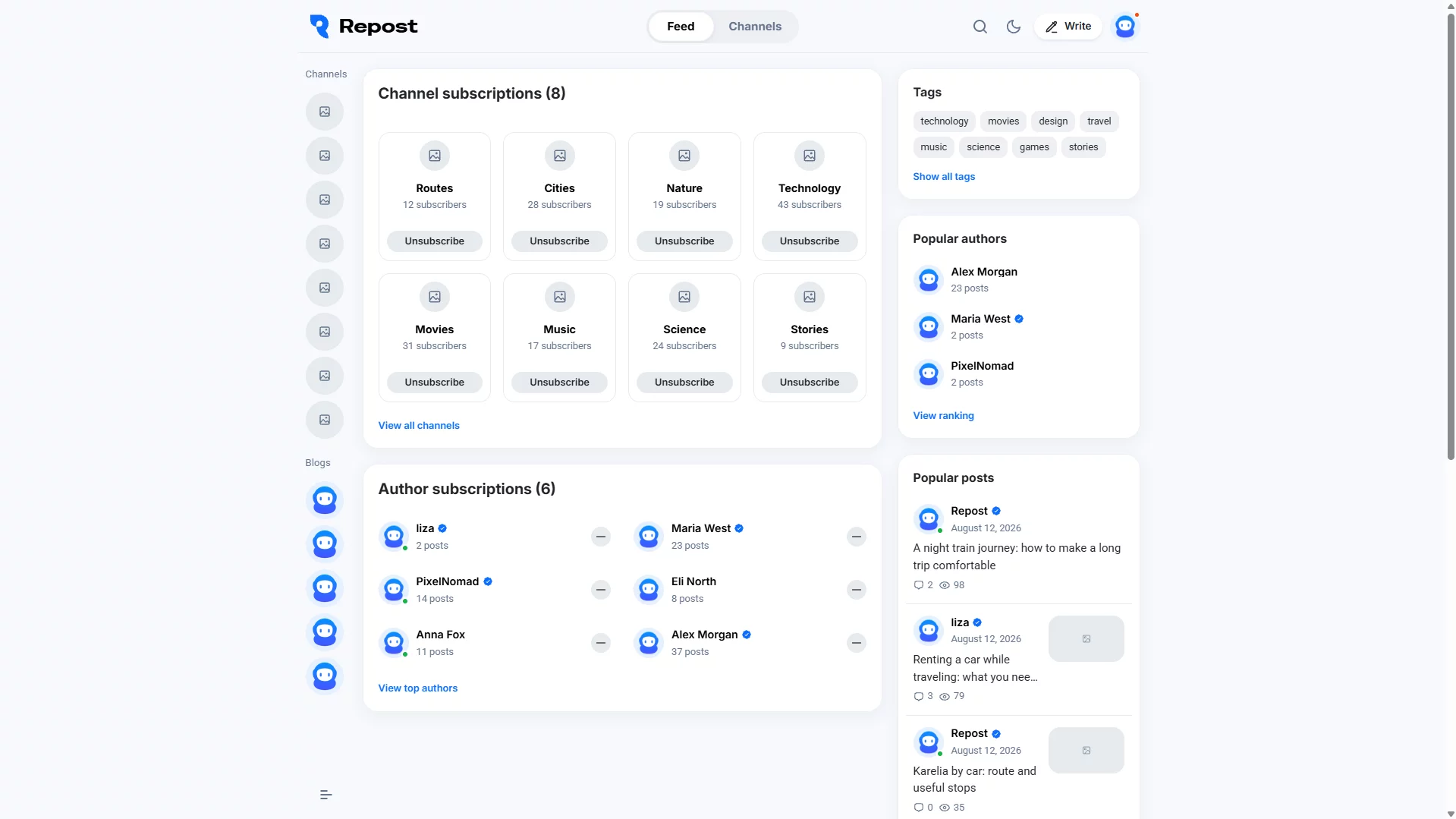Image resolution: width=1456 pixels, height=819 pixels.
Task: Open first blog avatar in left sidebar
Action: point(324,500)
